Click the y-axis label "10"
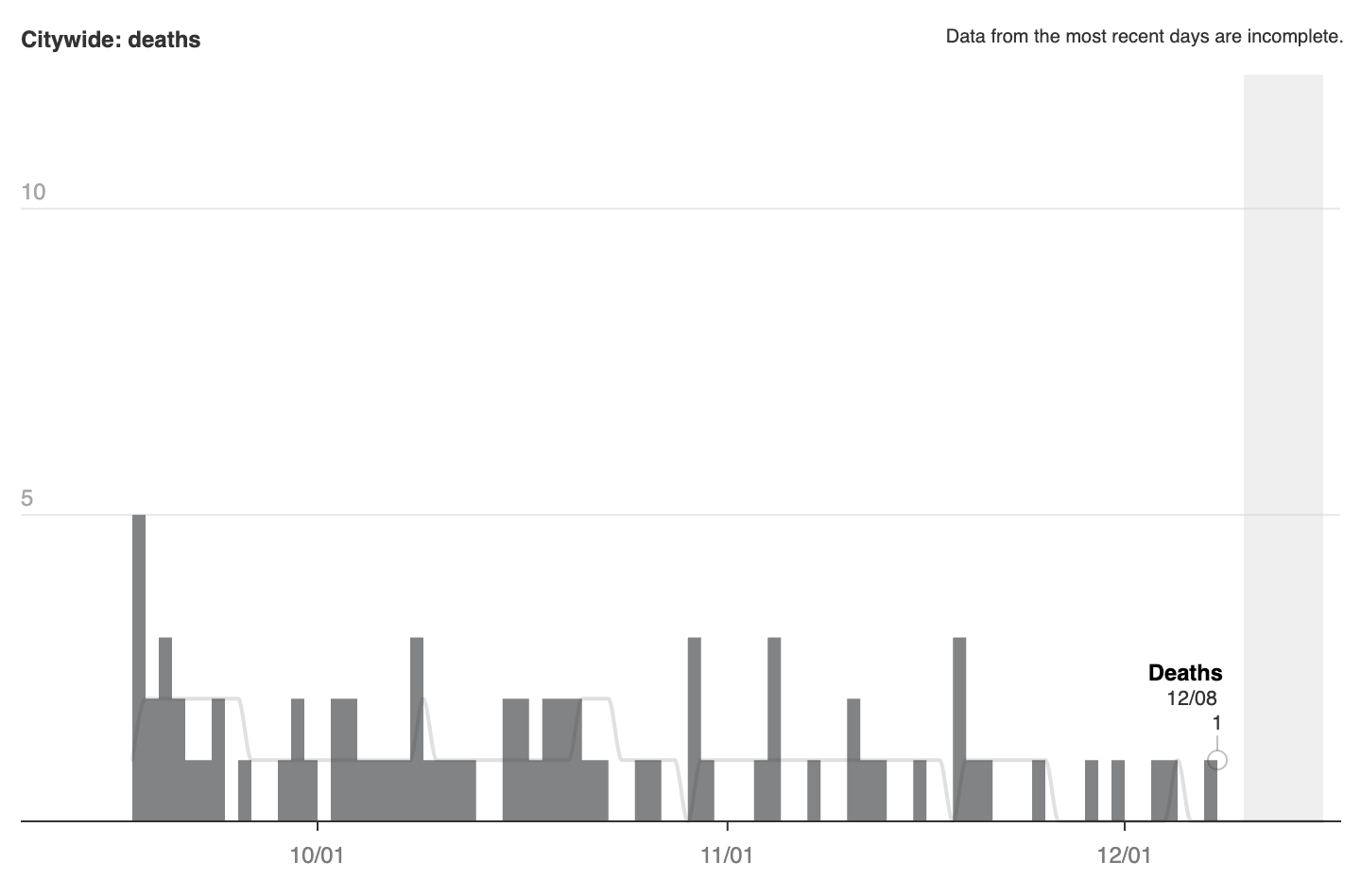Screen dimensions: 1361x896 33,193
